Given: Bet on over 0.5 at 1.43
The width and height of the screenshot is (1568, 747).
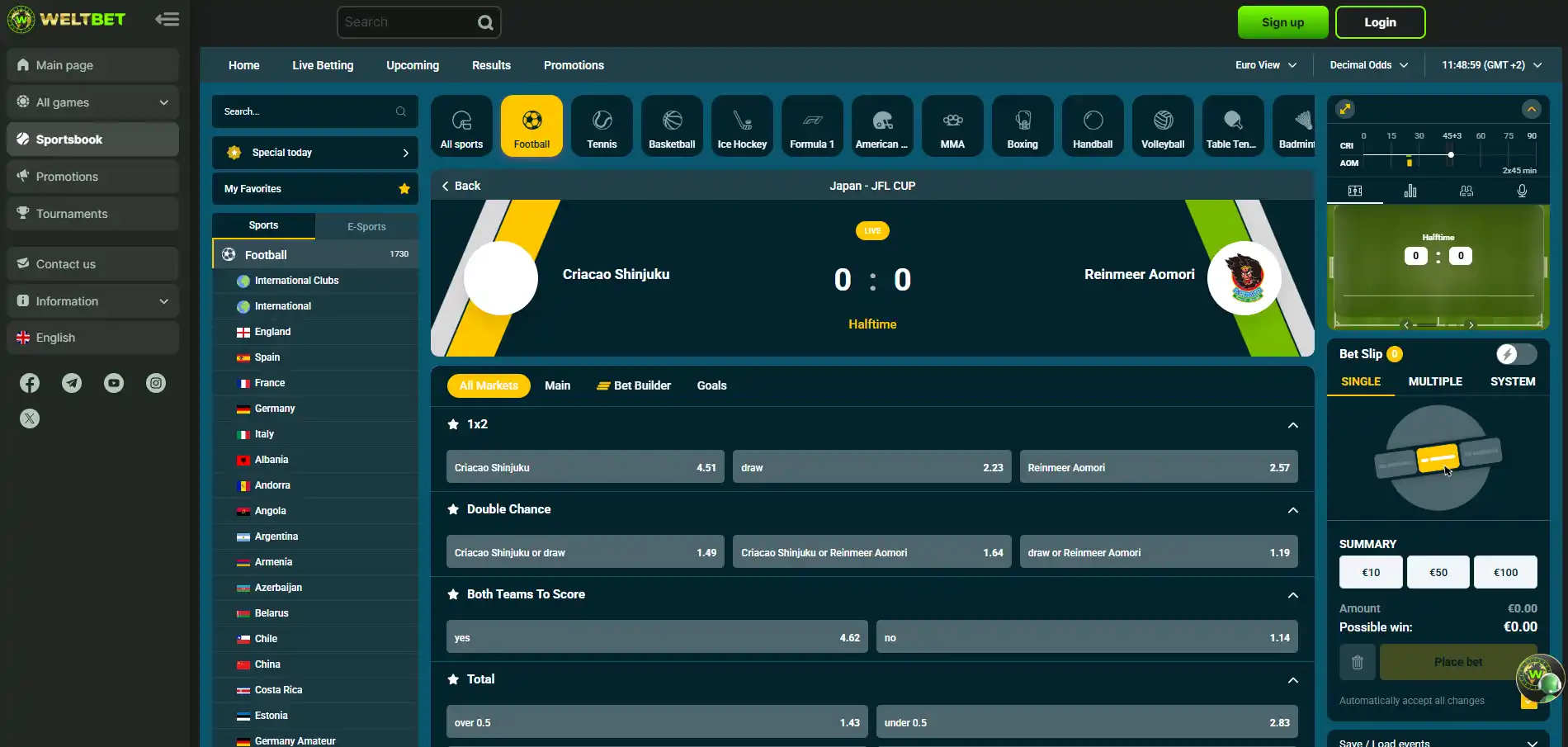Looking at the screenshot, I should pos(657,722).
